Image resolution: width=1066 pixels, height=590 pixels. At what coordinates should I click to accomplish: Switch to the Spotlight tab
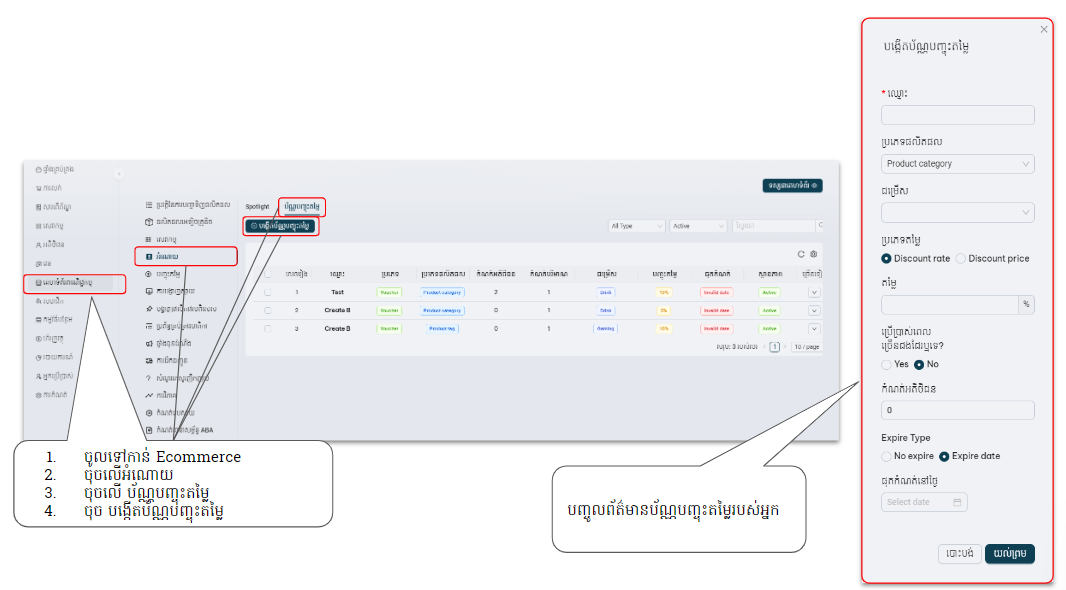click(x=258, y=207)
